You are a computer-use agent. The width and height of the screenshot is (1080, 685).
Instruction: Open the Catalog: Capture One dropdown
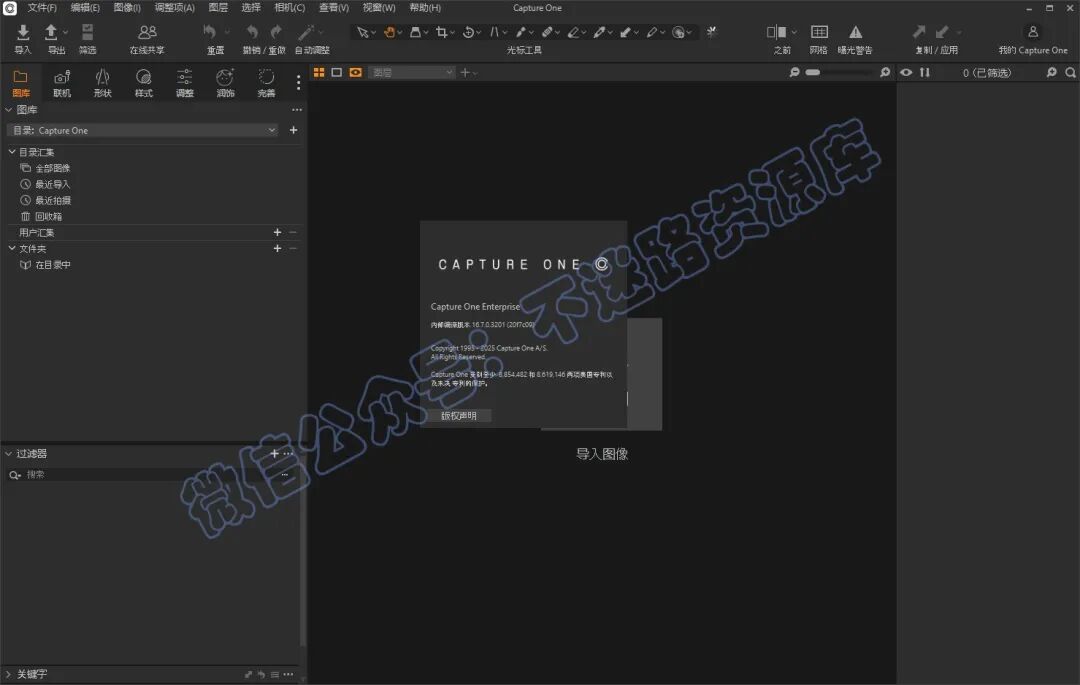tap(143, 130)
